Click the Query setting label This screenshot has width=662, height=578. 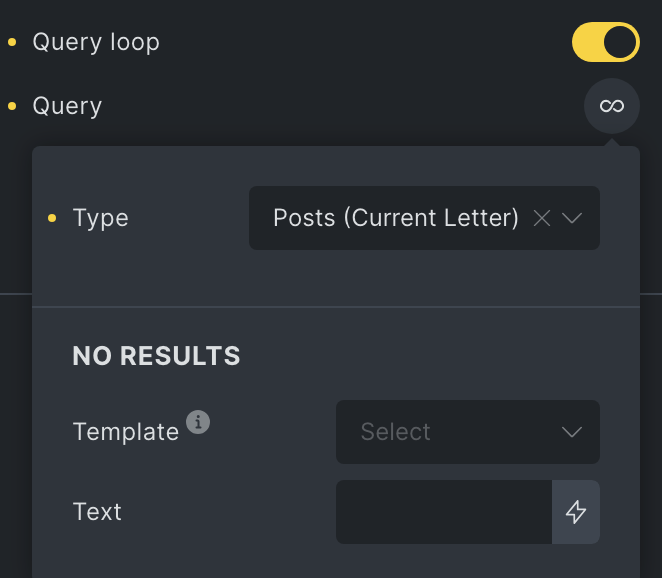[x=68, y=106]
